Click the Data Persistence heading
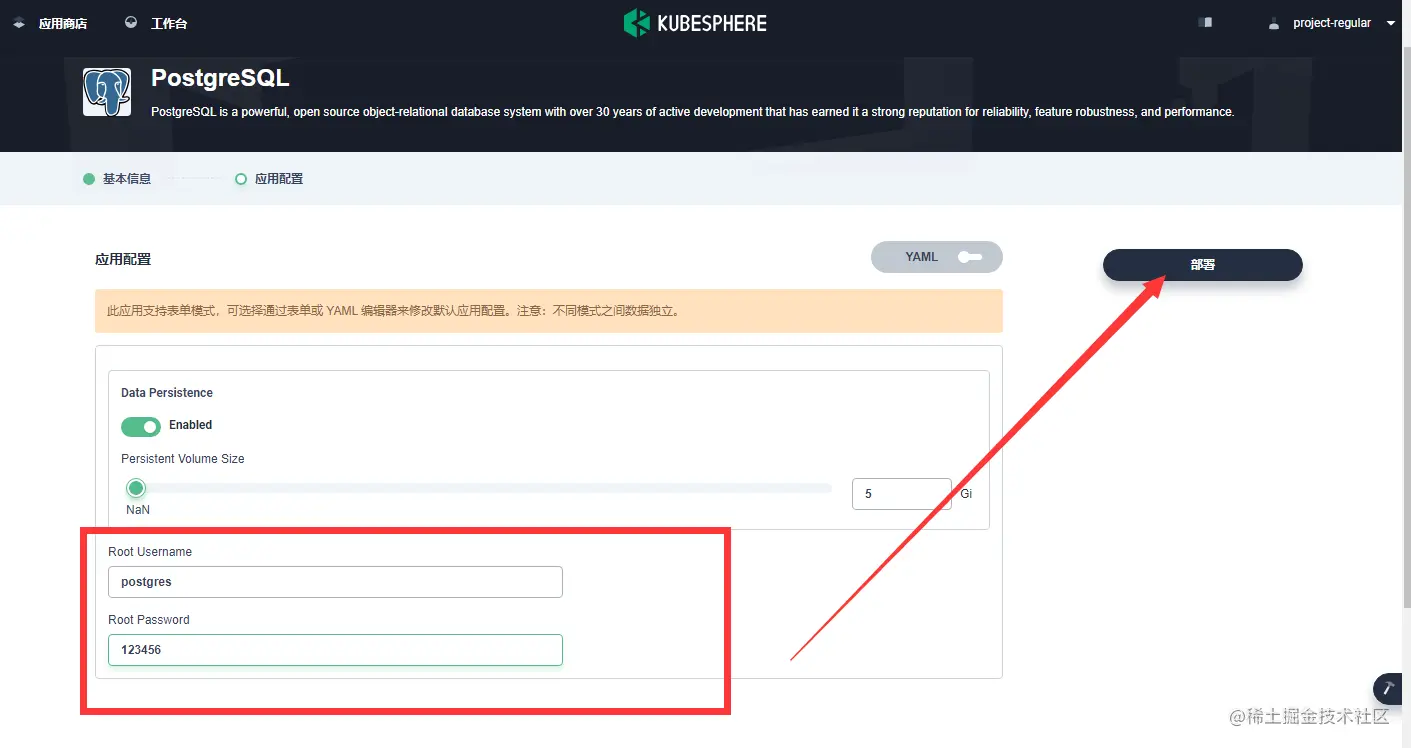The height and width of the screenshot is (748, 1411). [x=167, y=393]
